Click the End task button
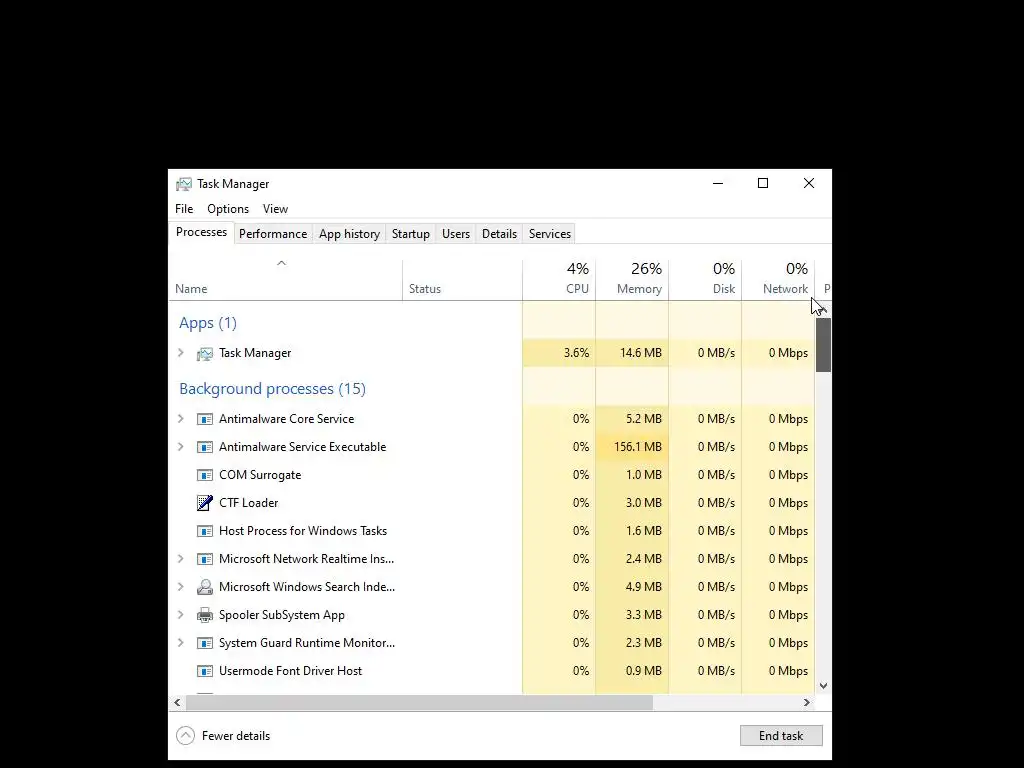 coord(781,736)
